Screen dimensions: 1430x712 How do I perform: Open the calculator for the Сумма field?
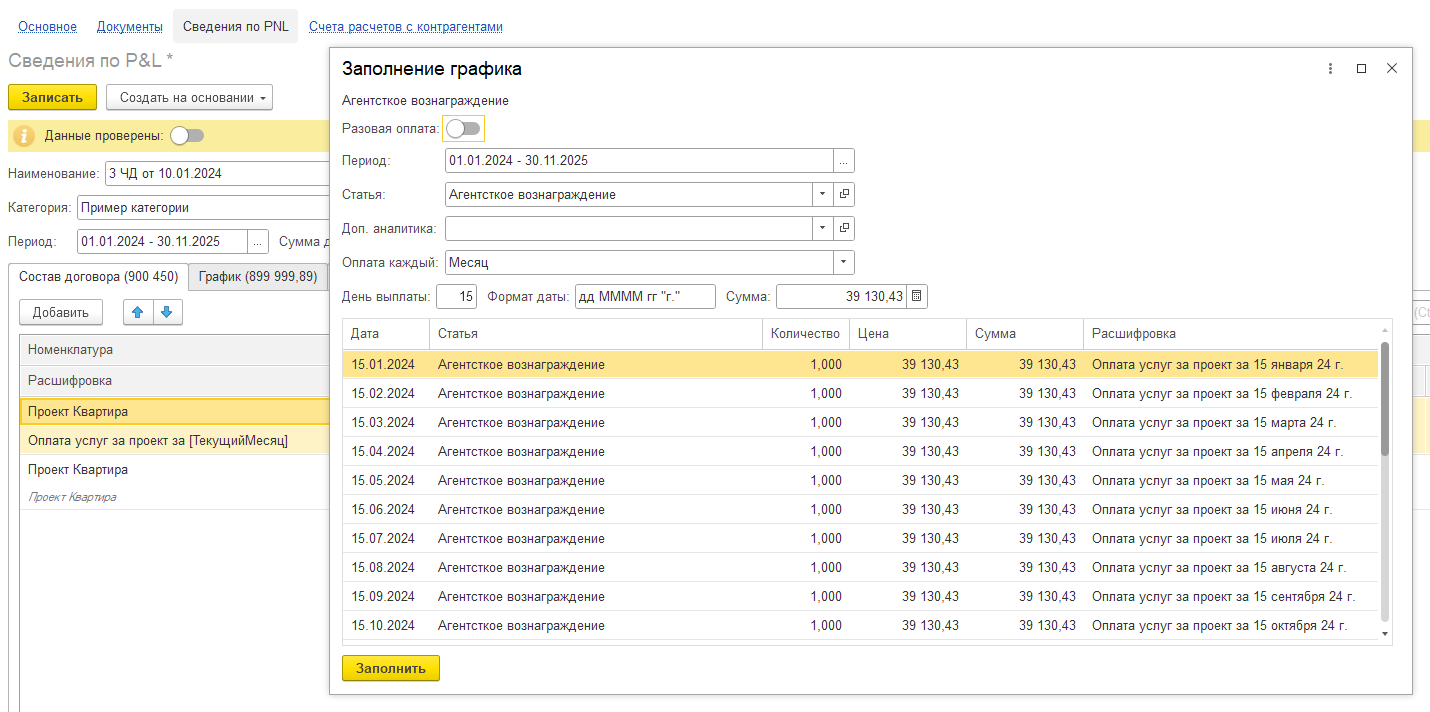918,297
